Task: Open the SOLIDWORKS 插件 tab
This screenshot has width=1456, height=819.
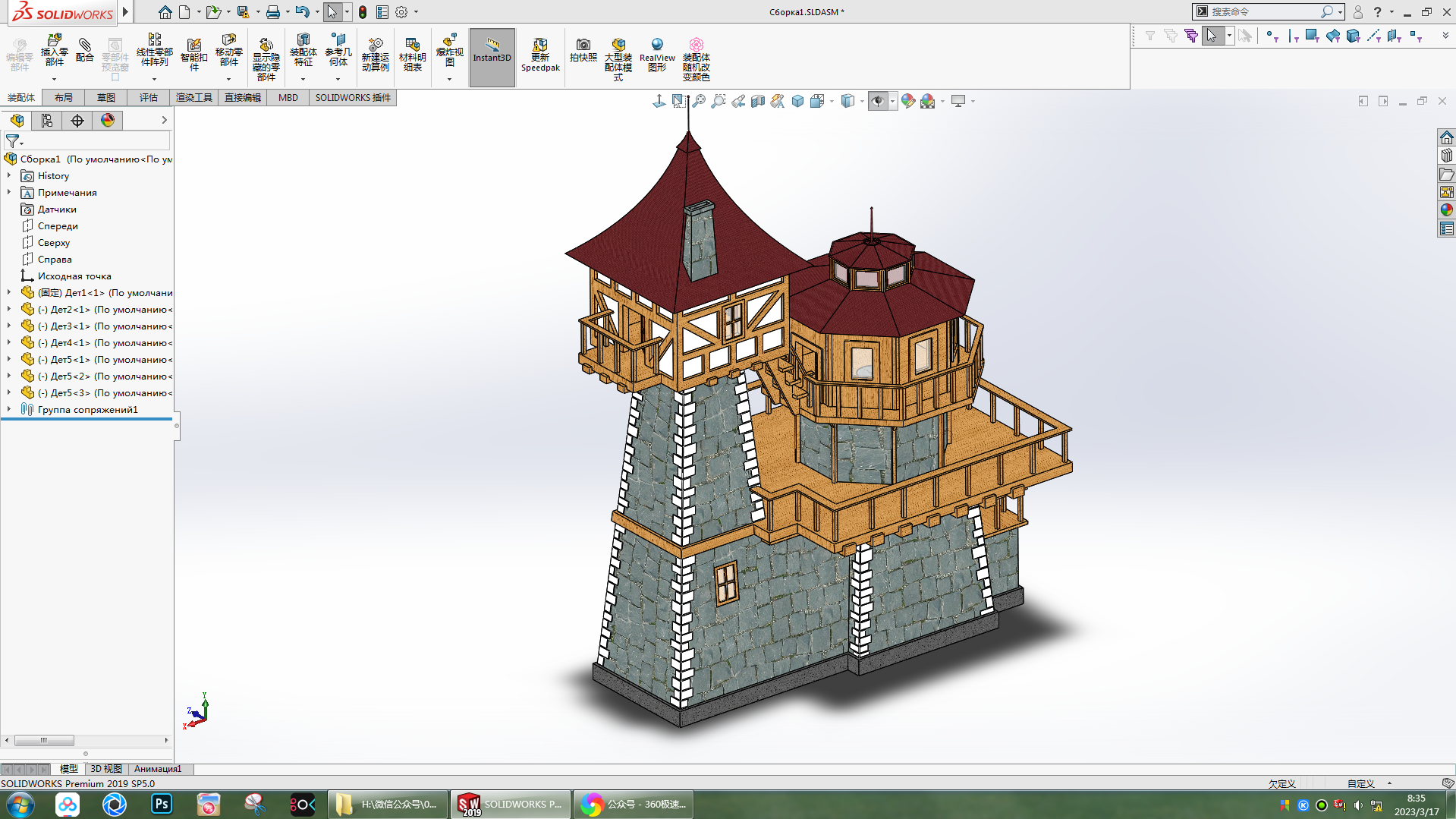Action: coord(353,98)
